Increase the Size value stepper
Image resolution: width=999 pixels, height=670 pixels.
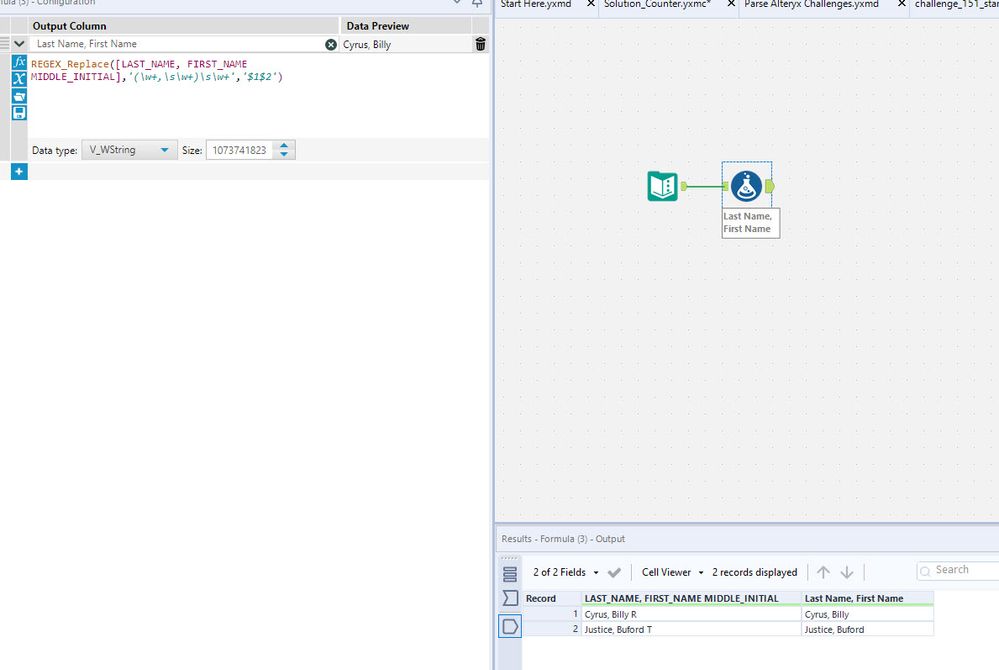pos(284,146)
